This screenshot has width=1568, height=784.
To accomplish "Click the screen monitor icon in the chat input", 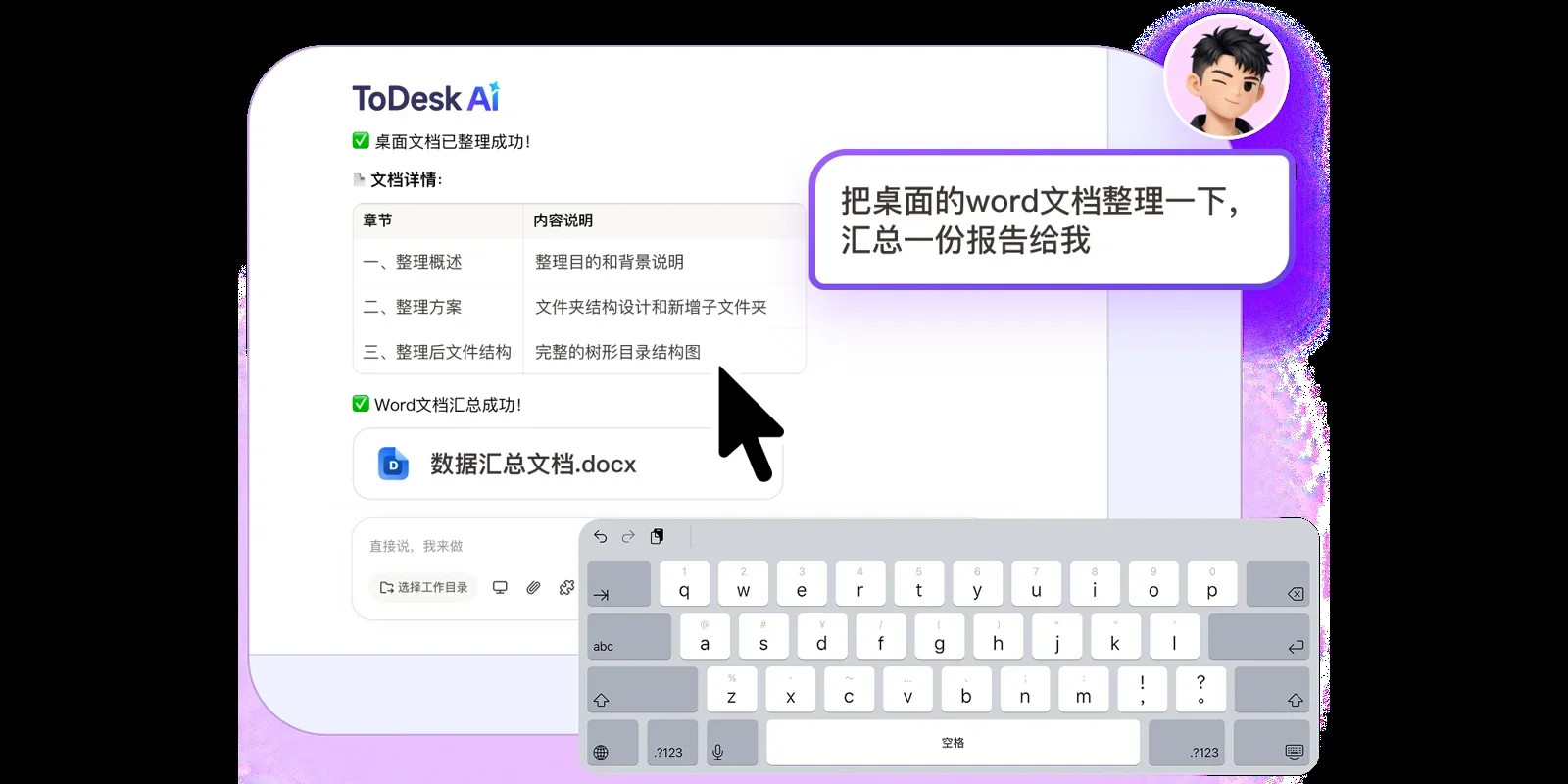I will tap(500, 587).
